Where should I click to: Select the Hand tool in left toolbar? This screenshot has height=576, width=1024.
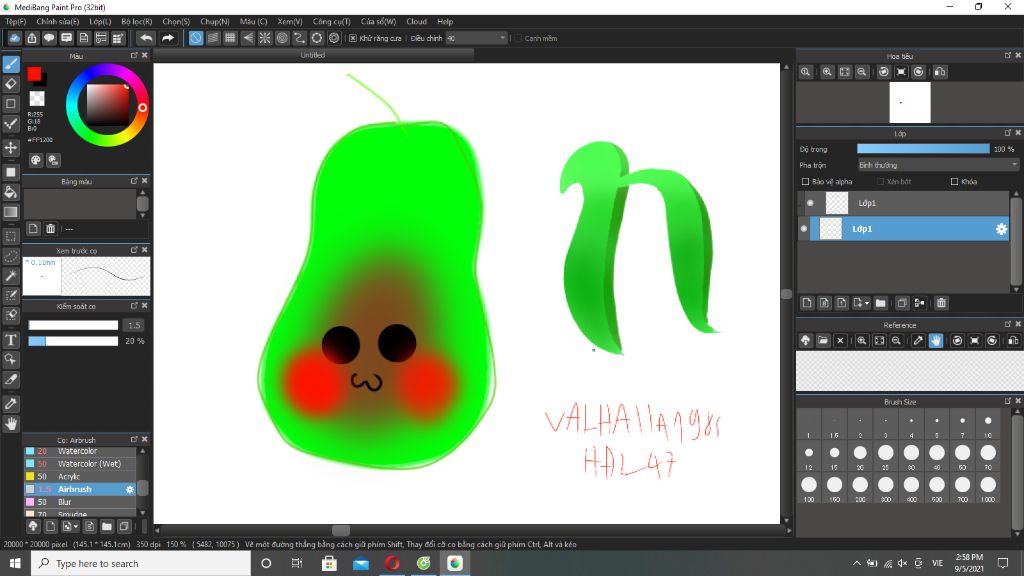tap(11, 424)
